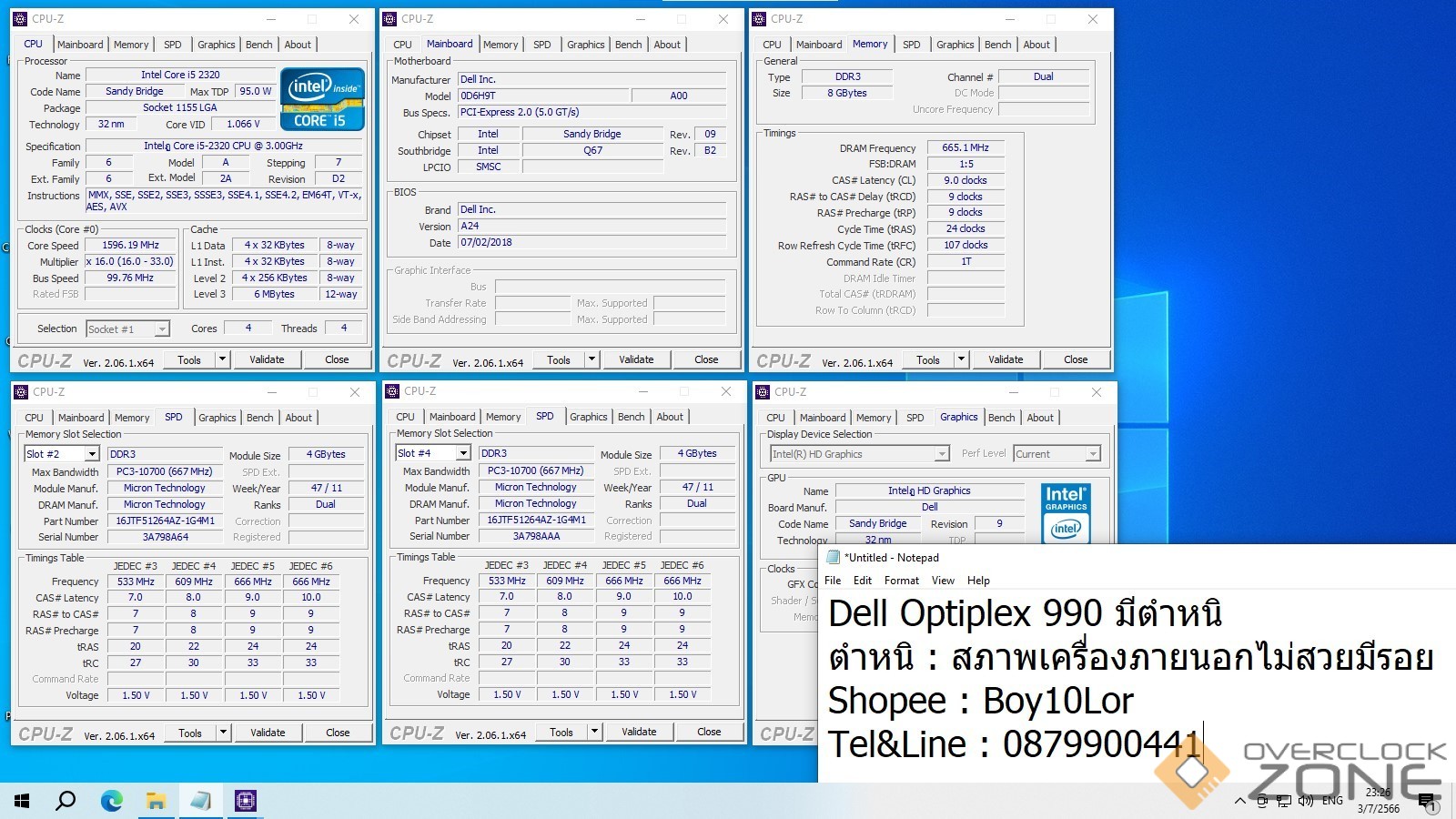The height and width of the screenshot is (819, 1456).
Task: Expand the Slot #4 memory slot dropdown
Action: pos(463,453)
